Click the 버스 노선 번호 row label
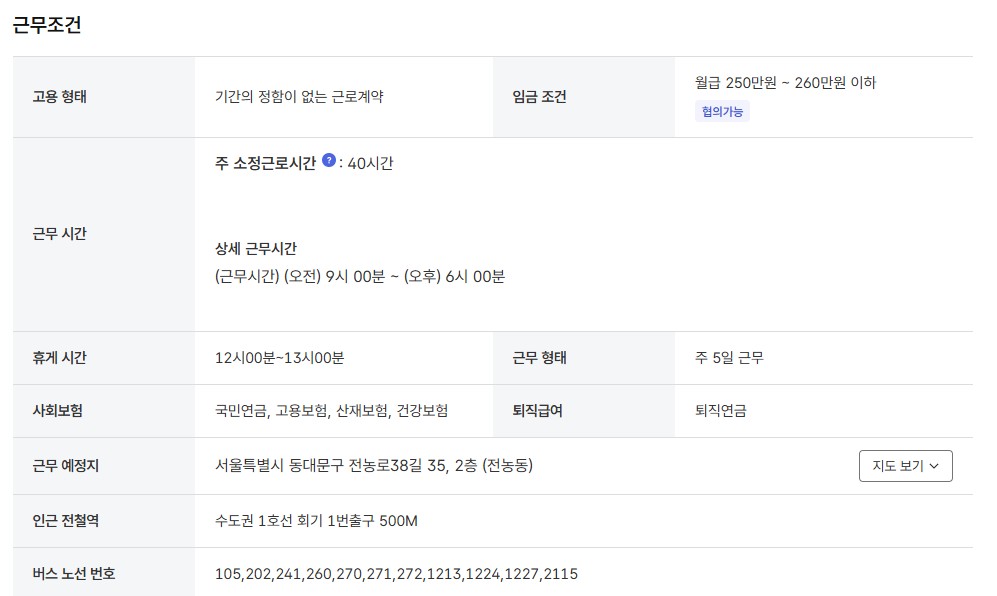 tap(74, 574)
